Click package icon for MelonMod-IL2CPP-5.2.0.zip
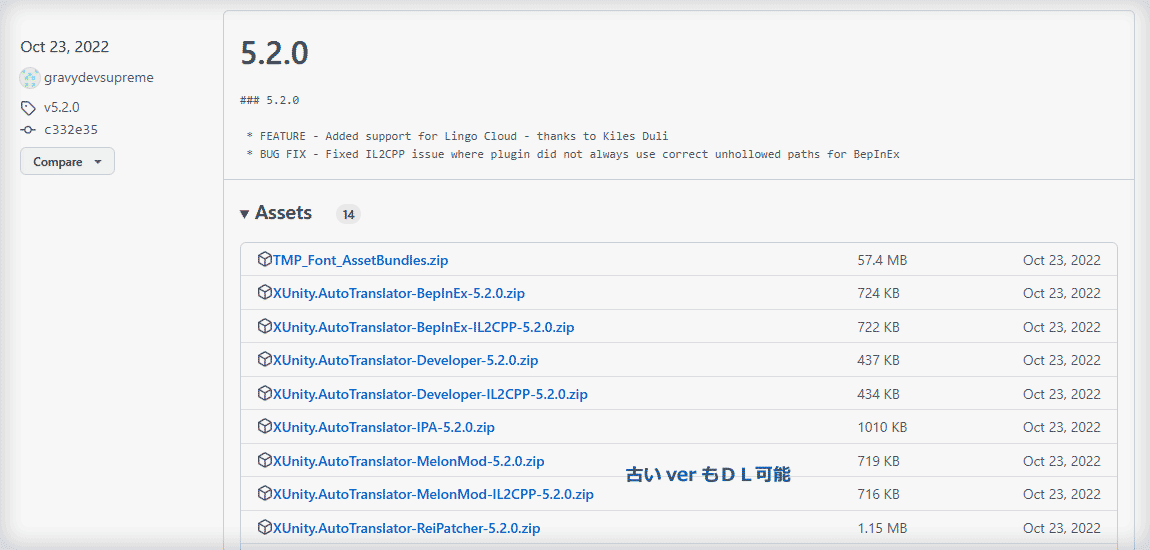Screen dimensions: 1150x550 tap(265, 494)
